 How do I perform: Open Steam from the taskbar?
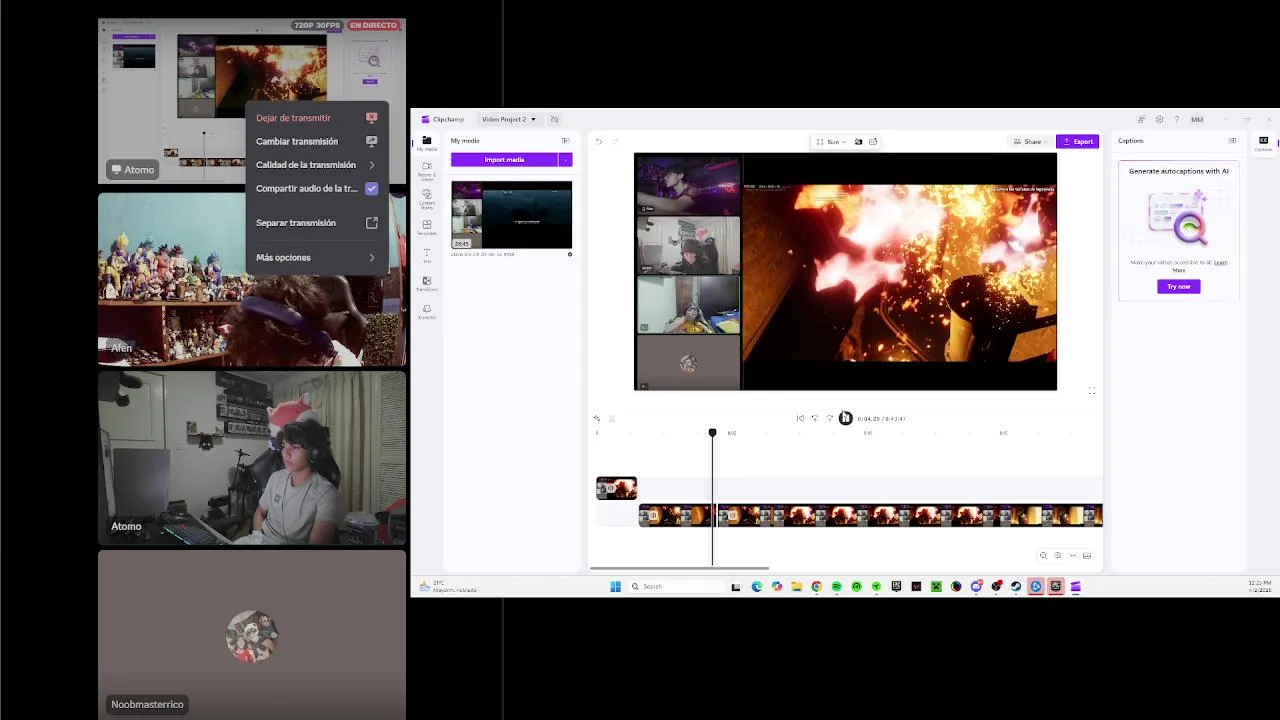point(1016,586)
